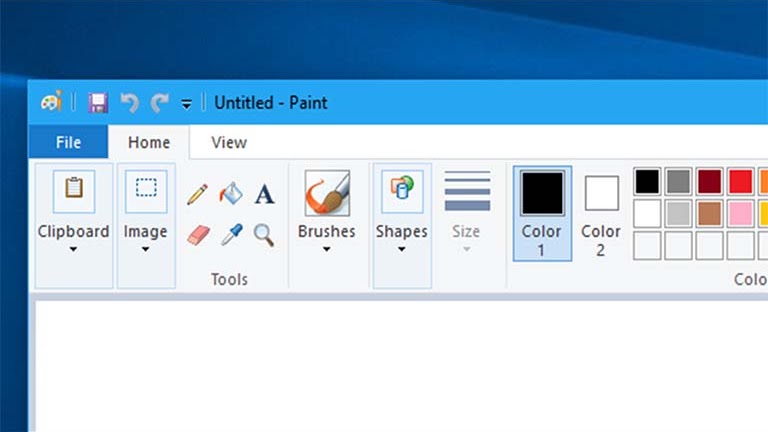Save the file with the floppy icon
768x432 pixels.
coord(98,103)
